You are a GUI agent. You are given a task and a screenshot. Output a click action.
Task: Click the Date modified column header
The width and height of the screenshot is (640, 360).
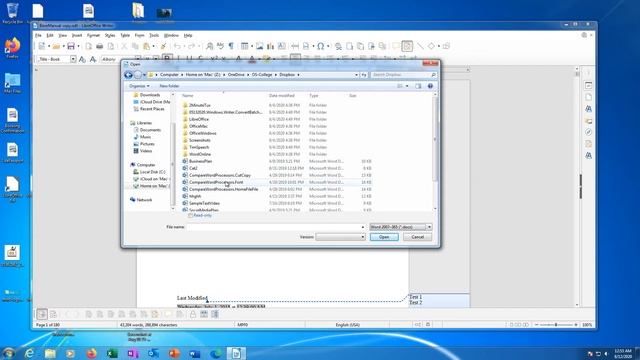pos(282,96)
